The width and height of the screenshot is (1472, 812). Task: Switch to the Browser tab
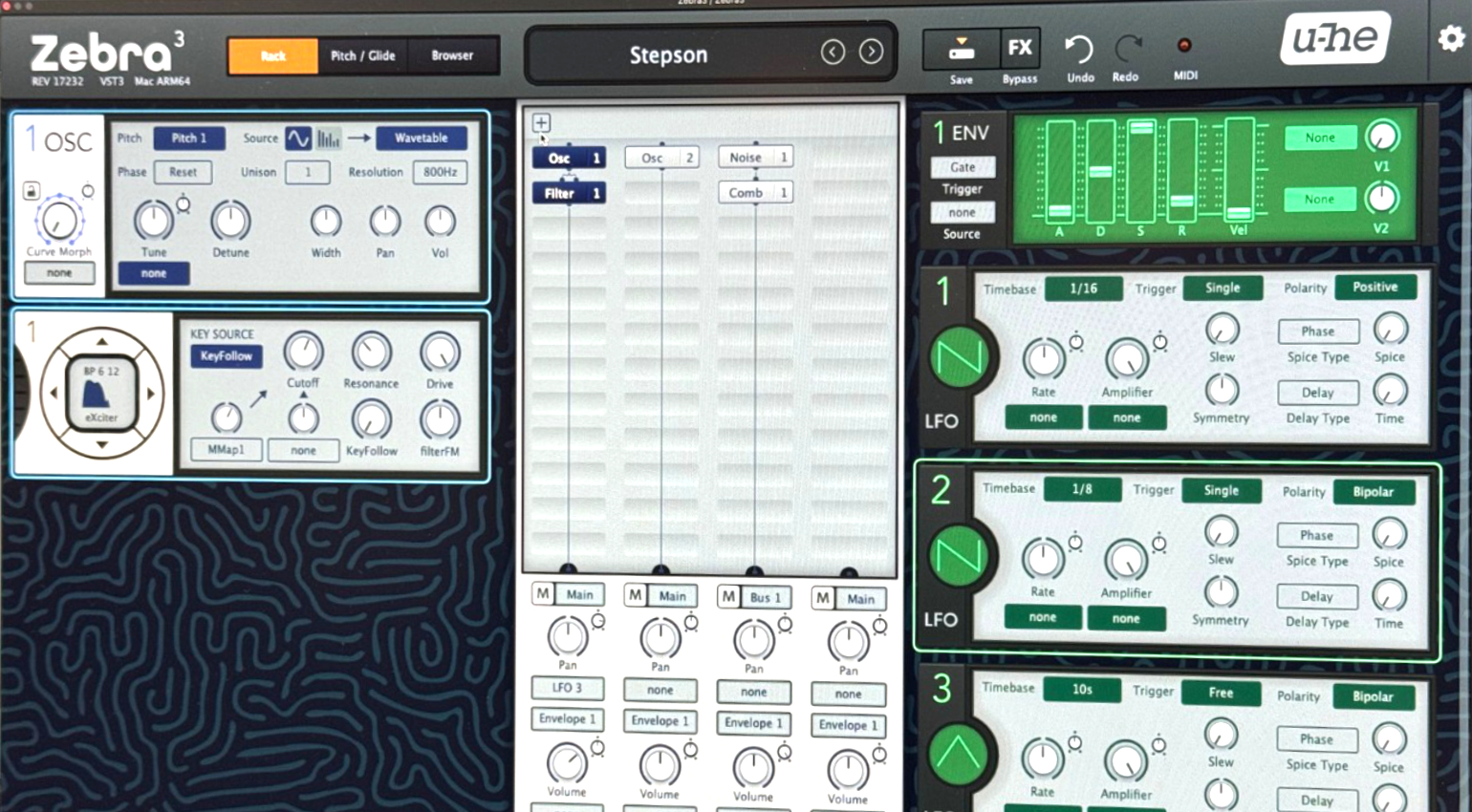click(452, 55)
